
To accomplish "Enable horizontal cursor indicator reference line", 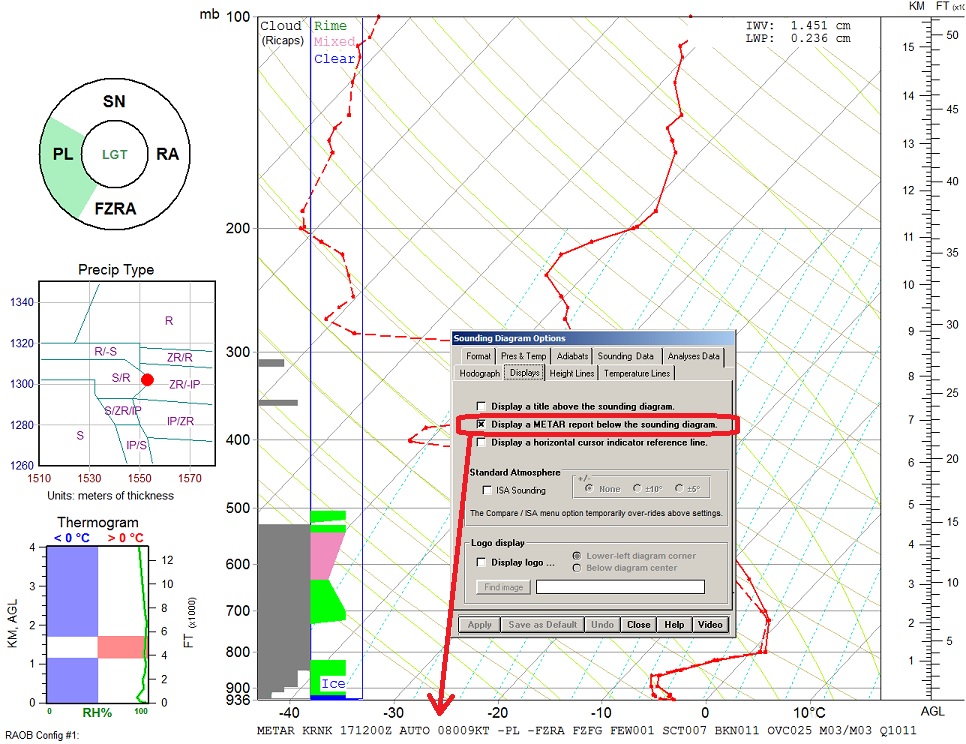I will (x=481, y=442).
